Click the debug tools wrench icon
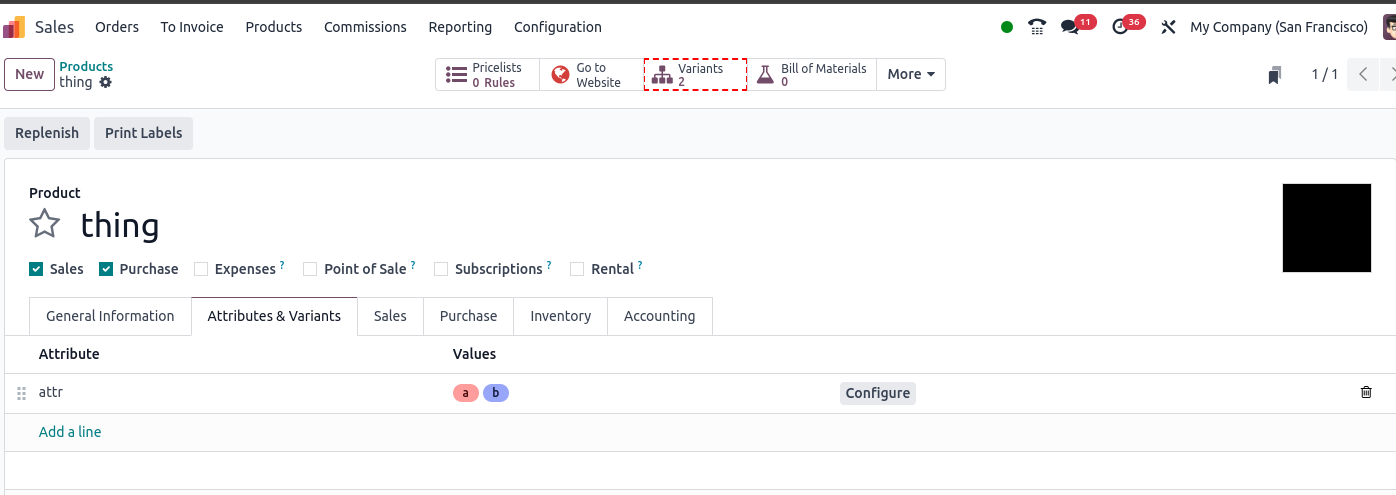Screen dimensions: 1396x495 tap(1168, 27)
